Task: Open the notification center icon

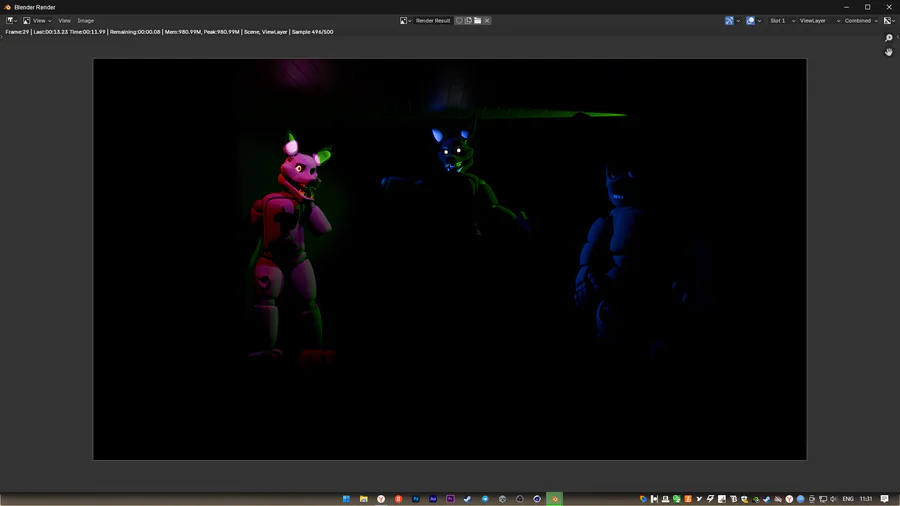Action: click(885, 499)
